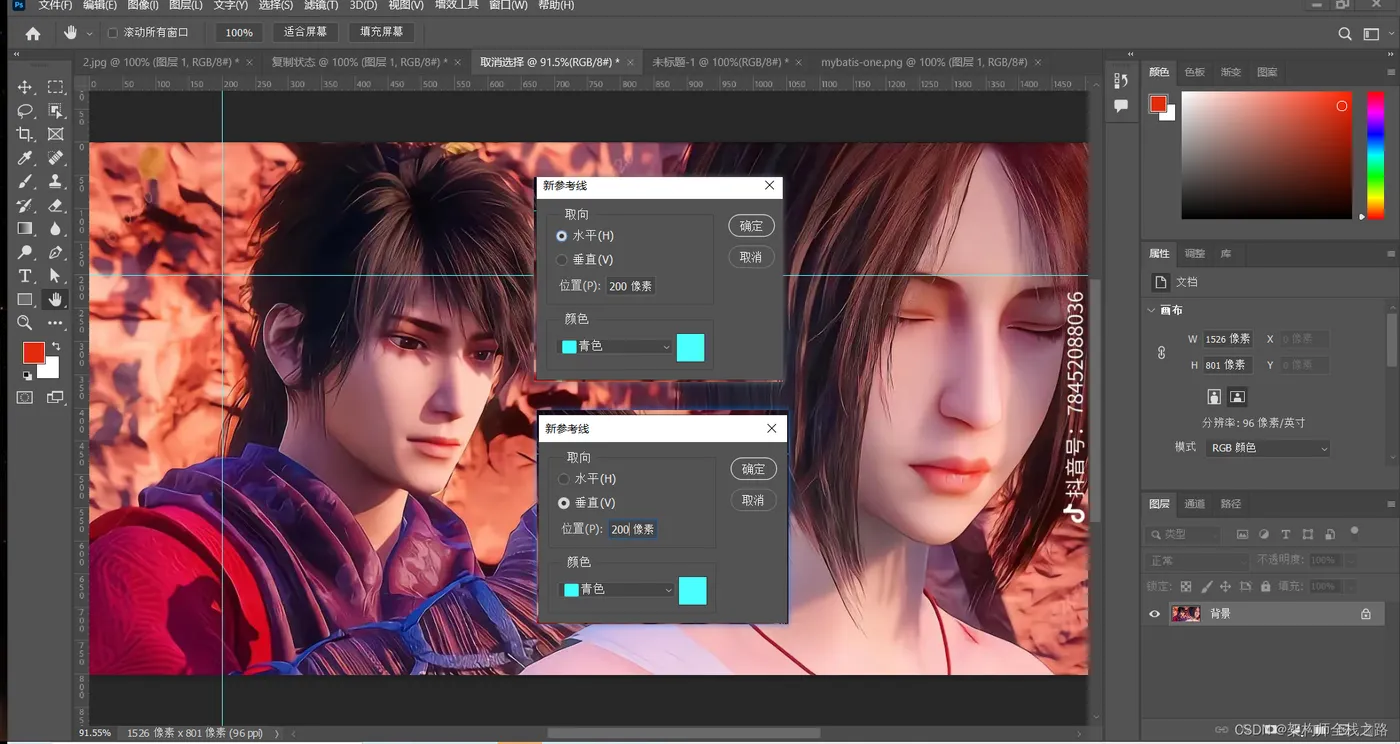Toggle Quick Mask mode icon
Screen dimensions: 1400x744
pyautogui.click(x=25, y=398)
